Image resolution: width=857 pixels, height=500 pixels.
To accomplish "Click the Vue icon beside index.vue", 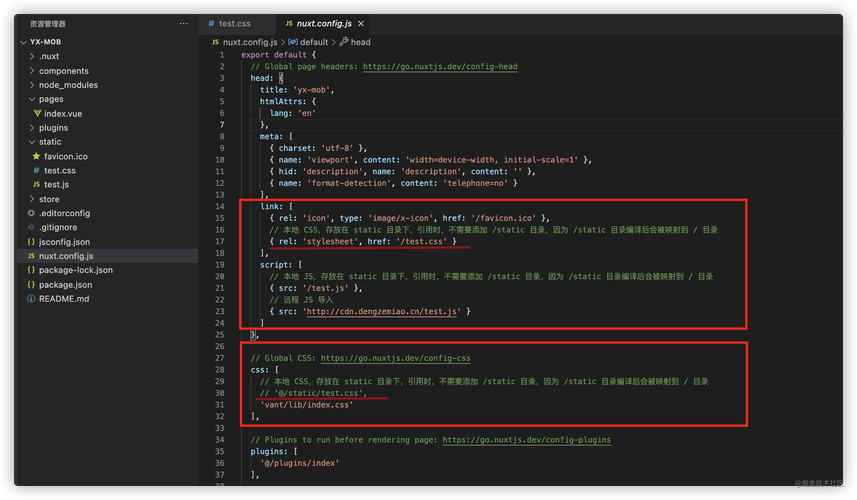I will pos(37,113).
